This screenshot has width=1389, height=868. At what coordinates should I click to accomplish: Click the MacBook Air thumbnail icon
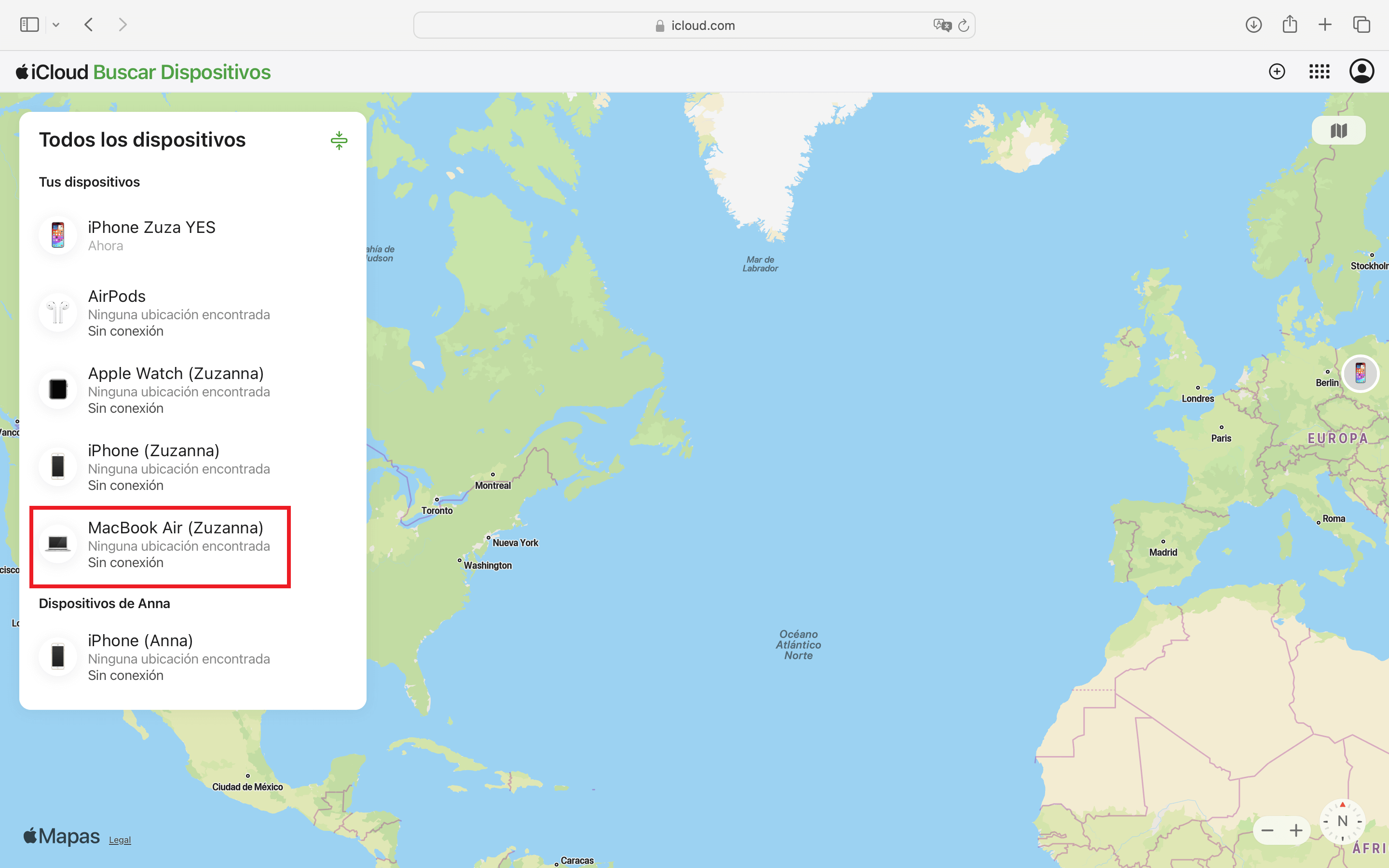click(58, 543)
